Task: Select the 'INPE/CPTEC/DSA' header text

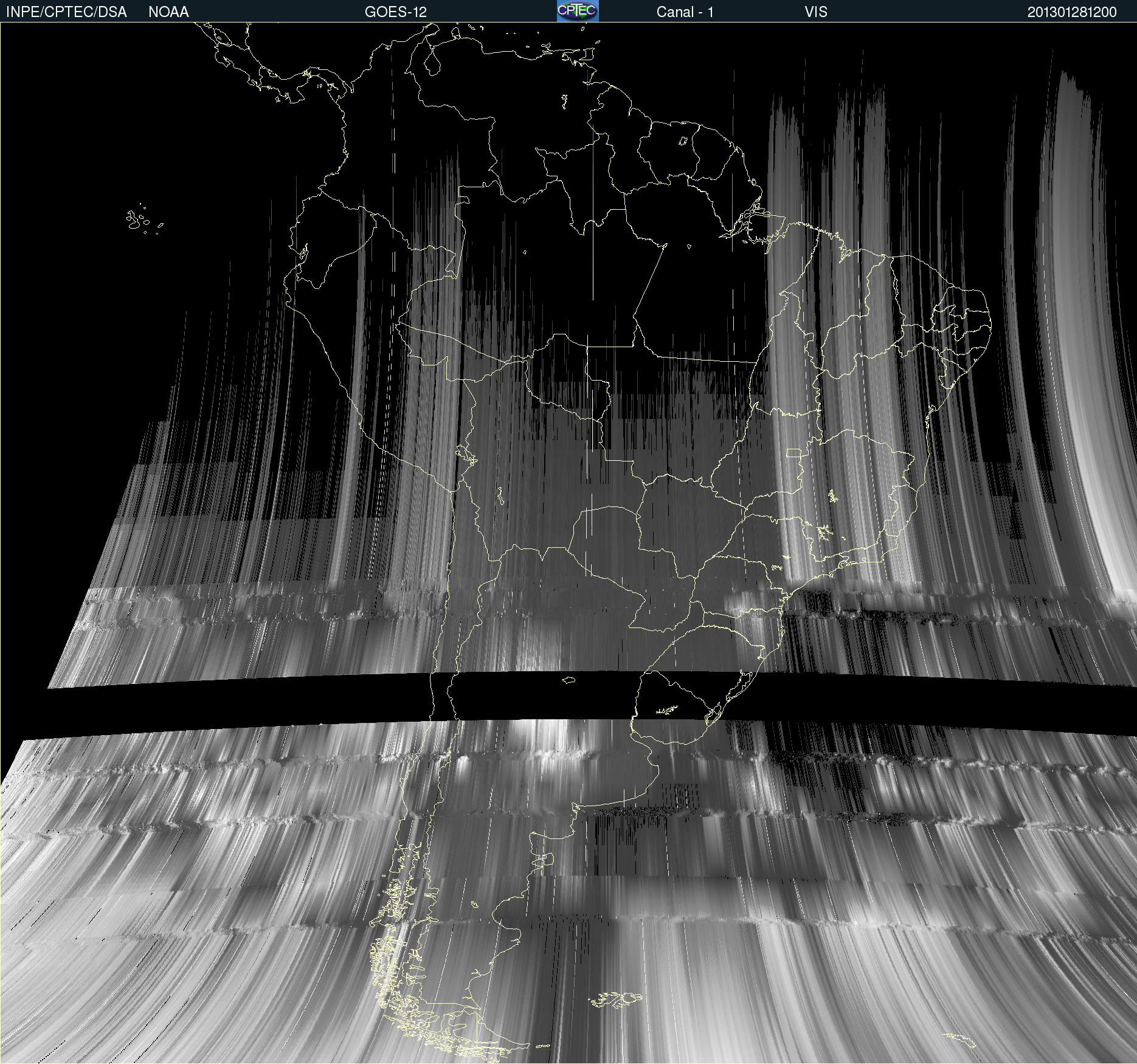Action: click(x=66, y=12)
